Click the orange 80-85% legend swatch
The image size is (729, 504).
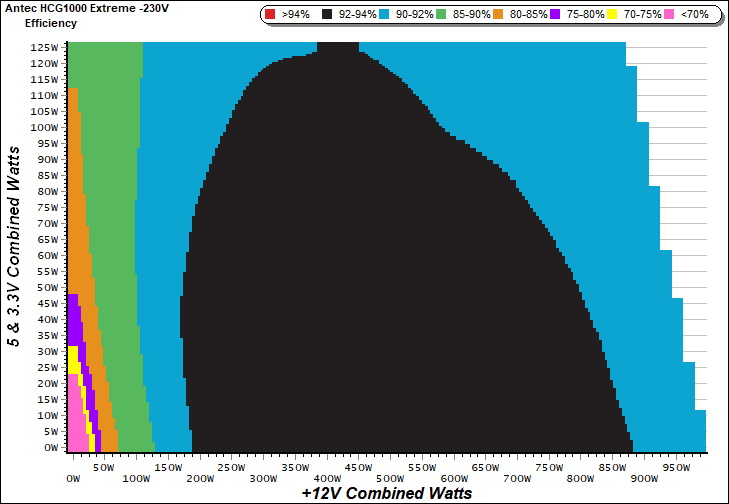[x=496, y=15]
